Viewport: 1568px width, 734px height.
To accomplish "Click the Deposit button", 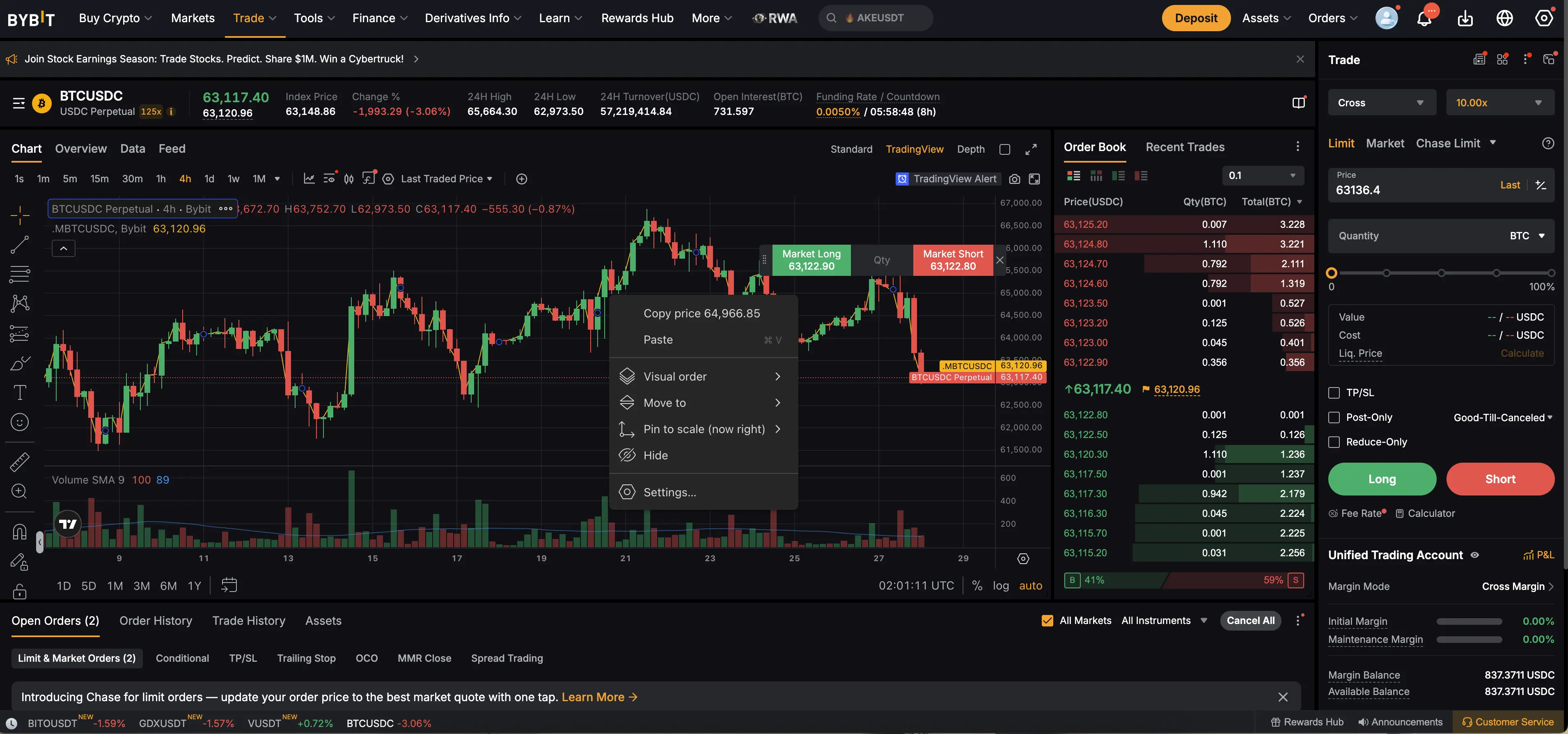I will point(1195,18).
